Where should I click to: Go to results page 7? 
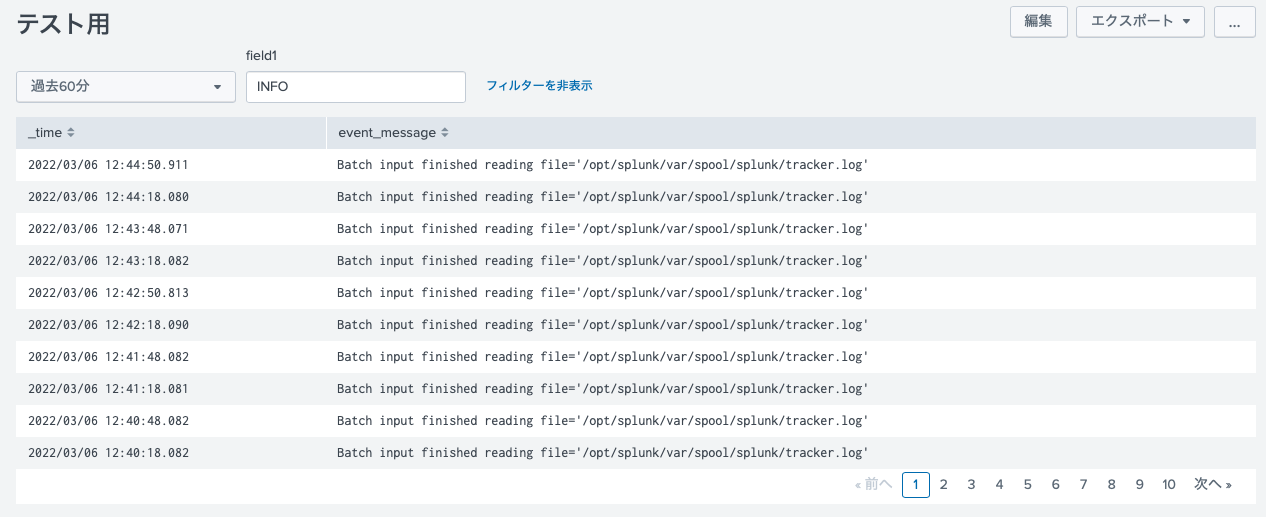(1083, 484)
